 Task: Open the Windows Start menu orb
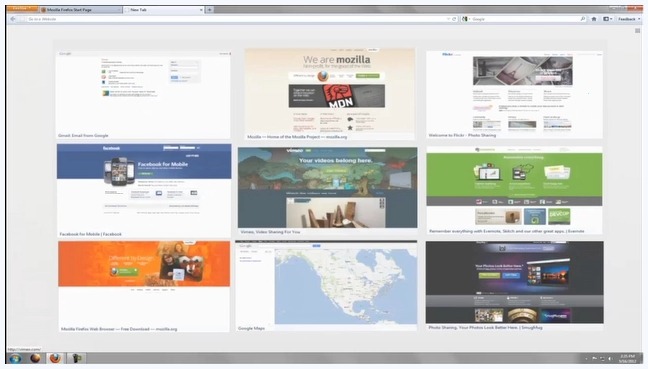[15, 358]
